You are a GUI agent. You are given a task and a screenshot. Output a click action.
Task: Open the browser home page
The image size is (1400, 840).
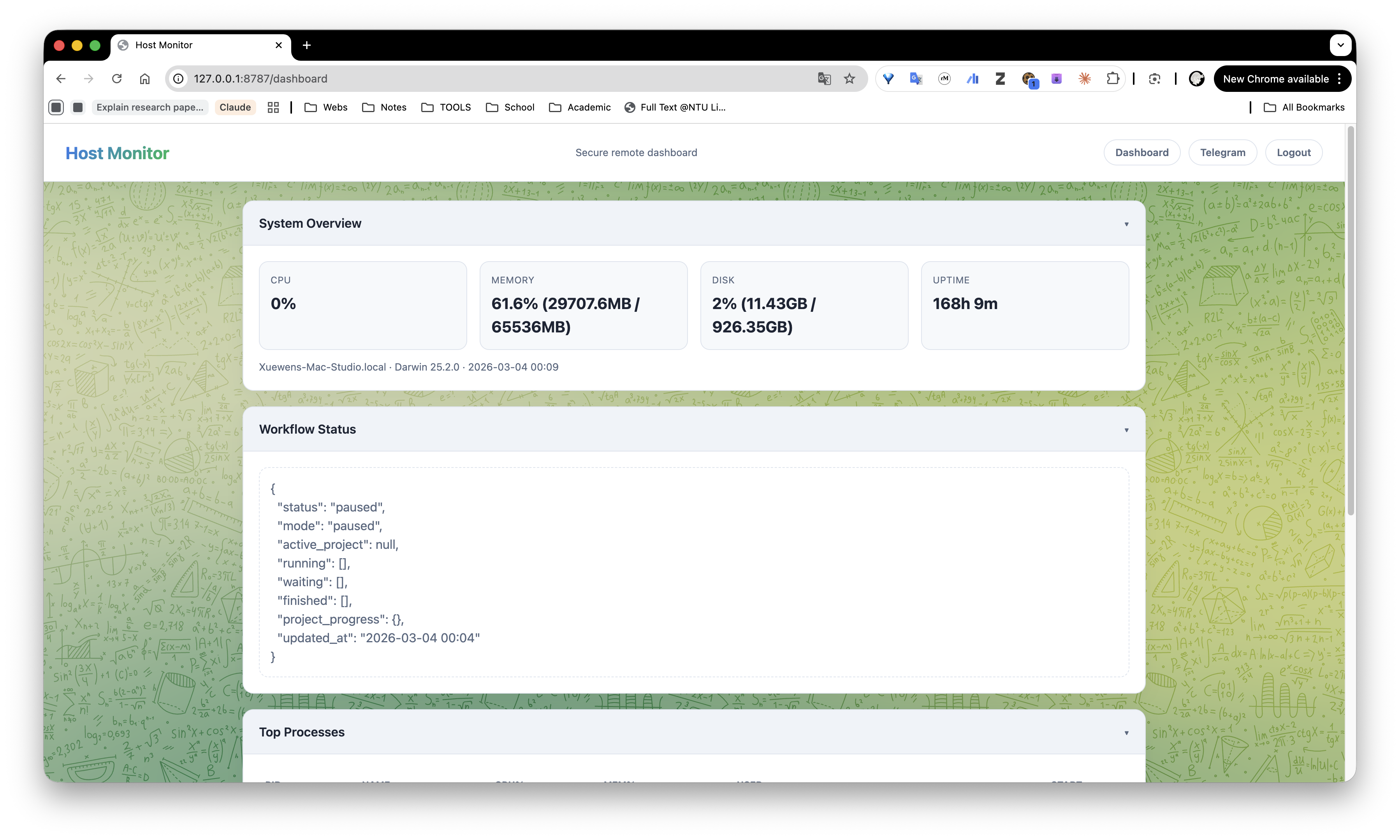click(145, 79)
